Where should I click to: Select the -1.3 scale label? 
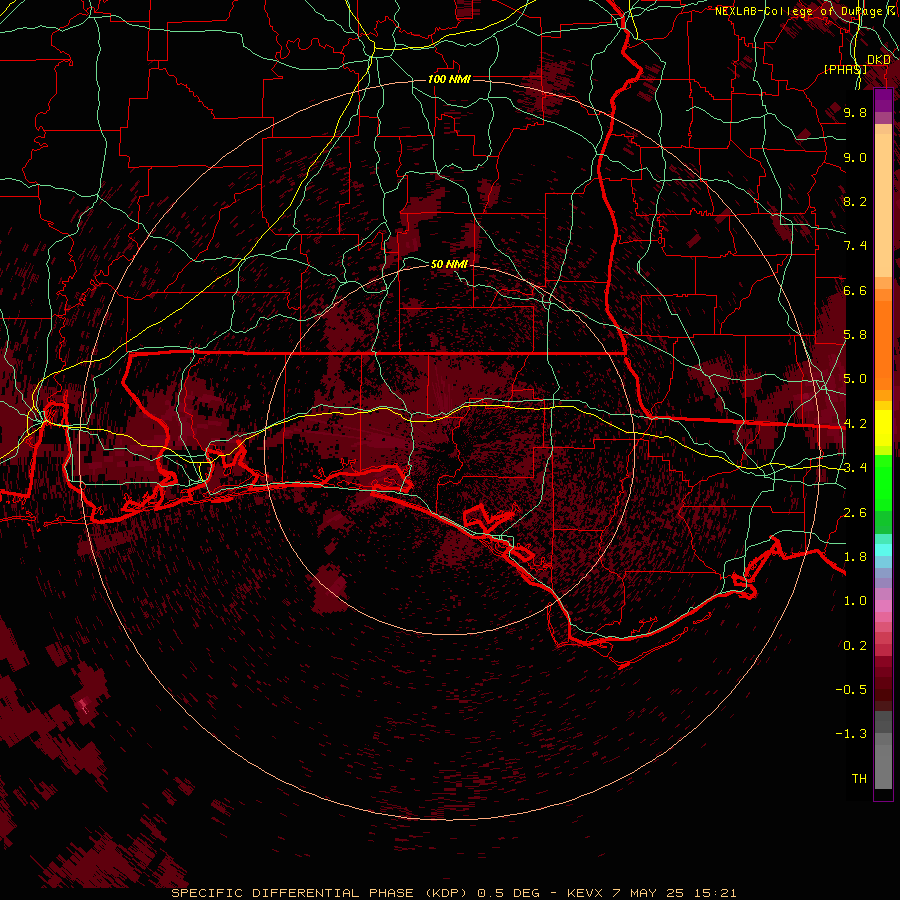click(851, 734)
